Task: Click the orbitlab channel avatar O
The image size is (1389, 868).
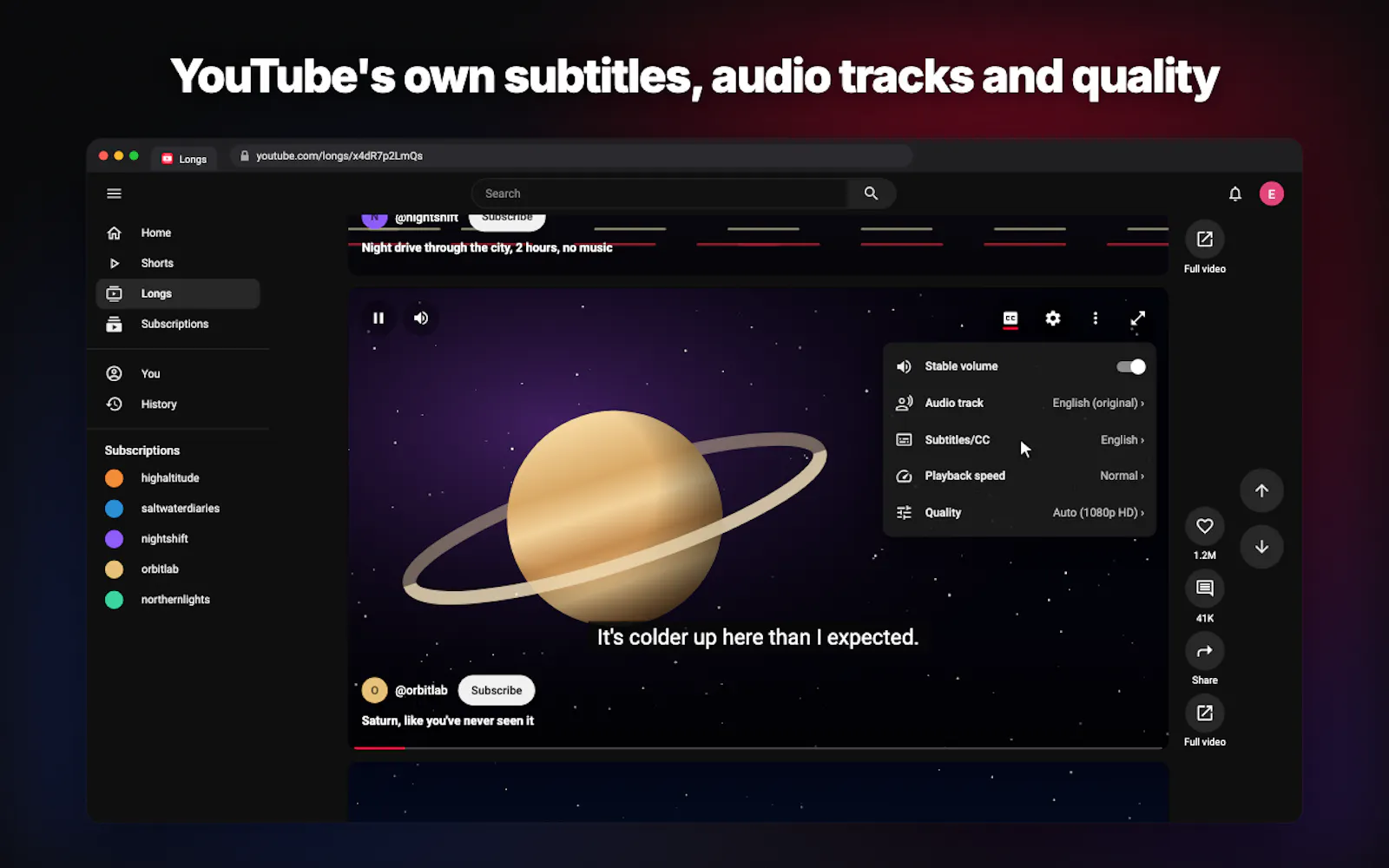Action: pos(374,690)
